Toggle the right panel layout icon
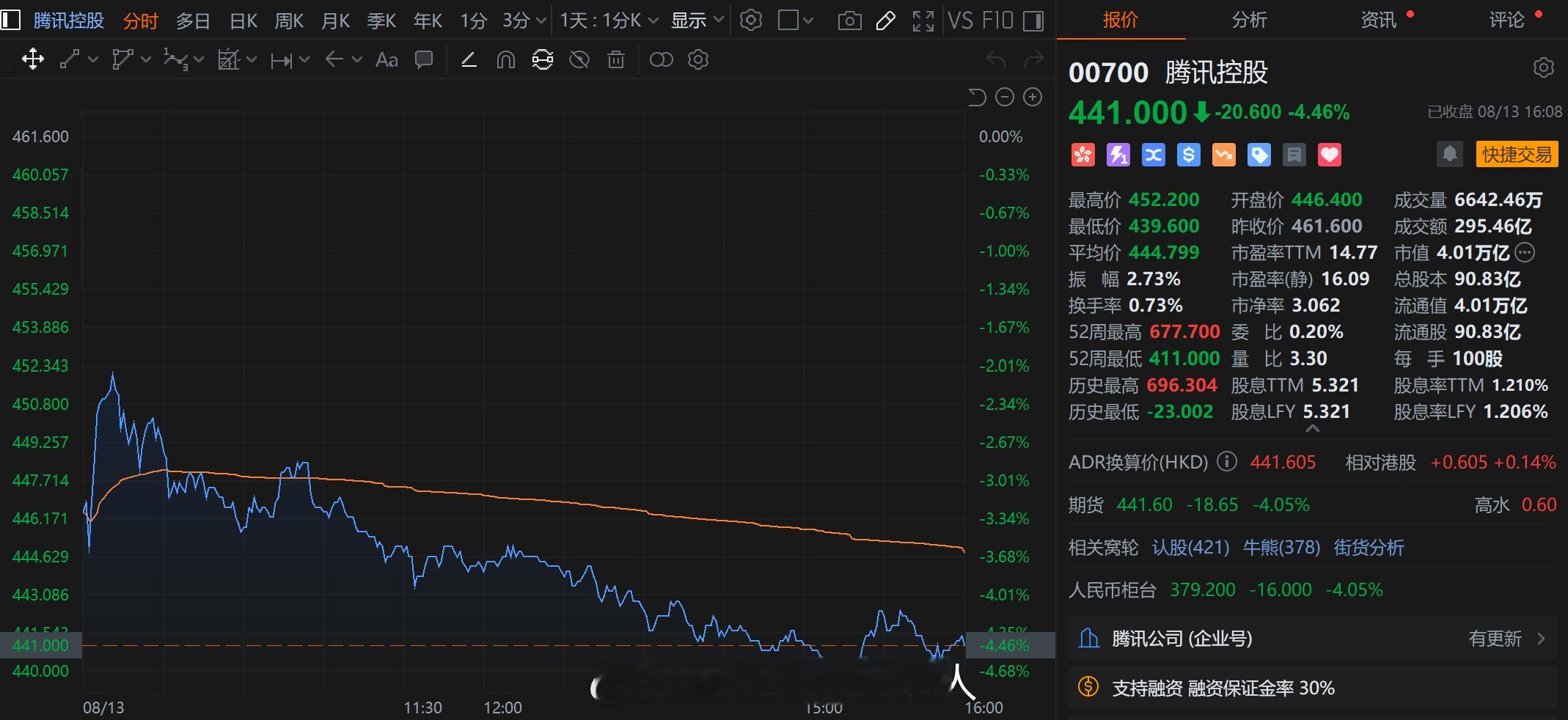Viewport: 1568px width, 720px height. coord(1034,21)
